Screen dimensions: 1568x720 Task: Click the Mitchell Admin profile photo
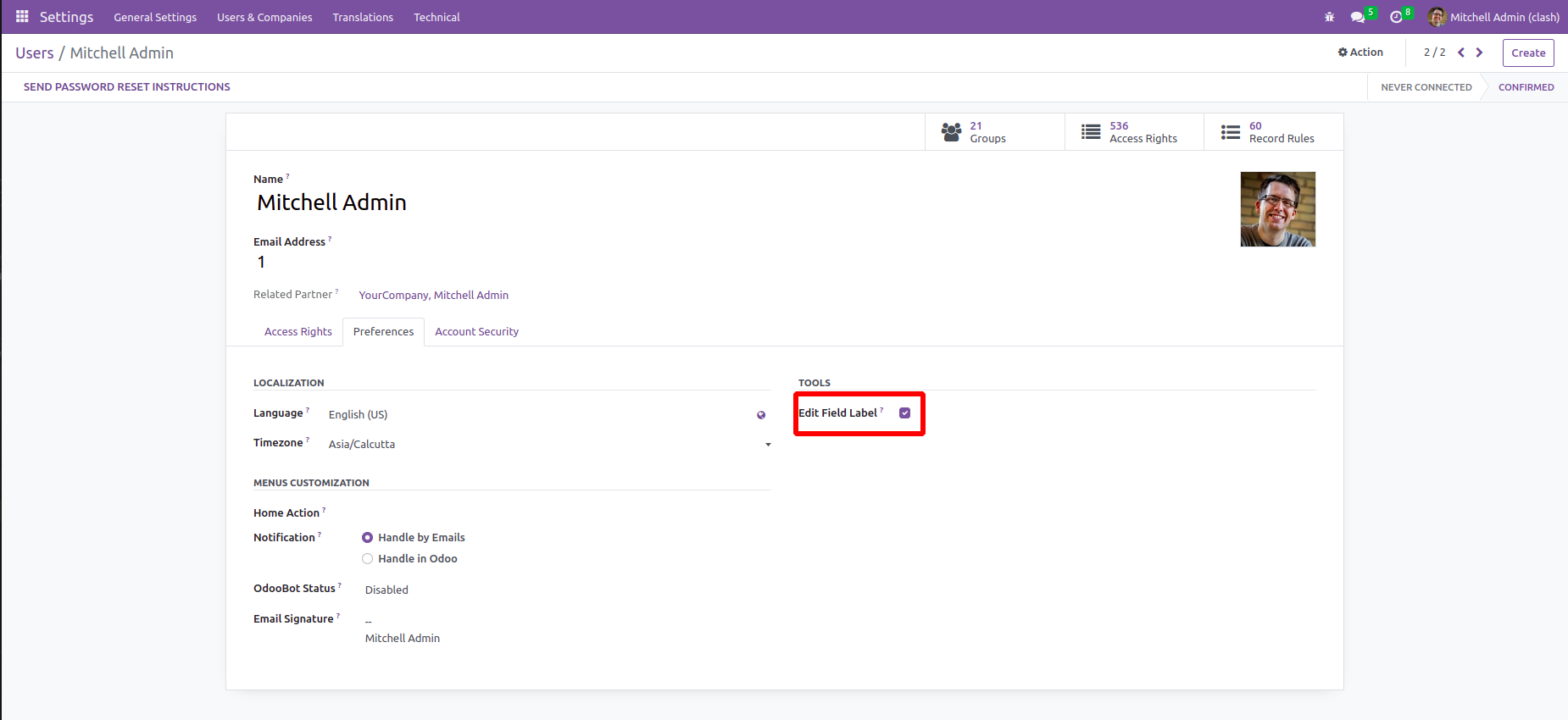(x=1278, y=209)
